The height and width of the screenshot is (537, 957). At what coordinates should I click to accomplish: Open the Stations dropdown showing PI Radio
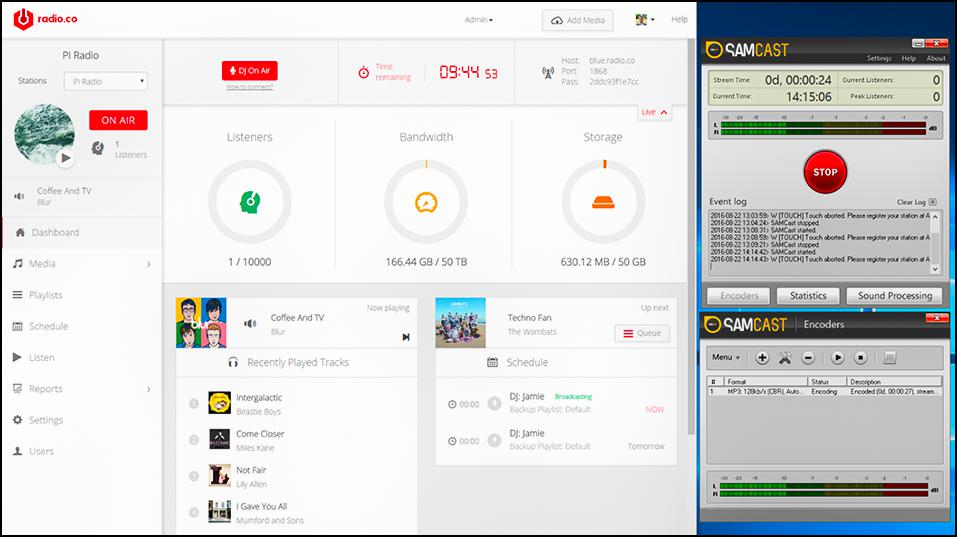[105, 81]
